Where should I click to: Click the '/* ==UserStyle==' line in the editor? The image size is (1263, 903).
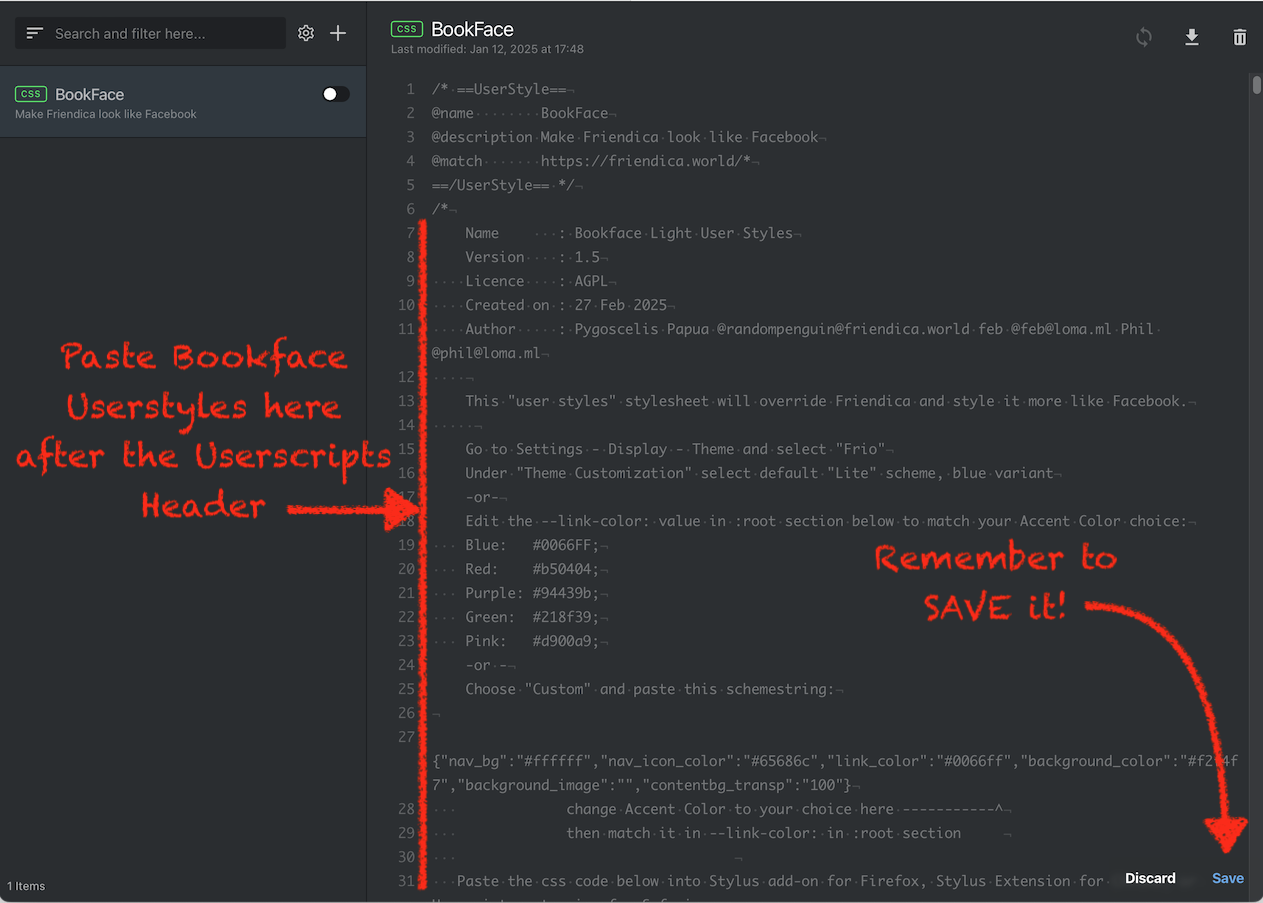tap(503, 89)
